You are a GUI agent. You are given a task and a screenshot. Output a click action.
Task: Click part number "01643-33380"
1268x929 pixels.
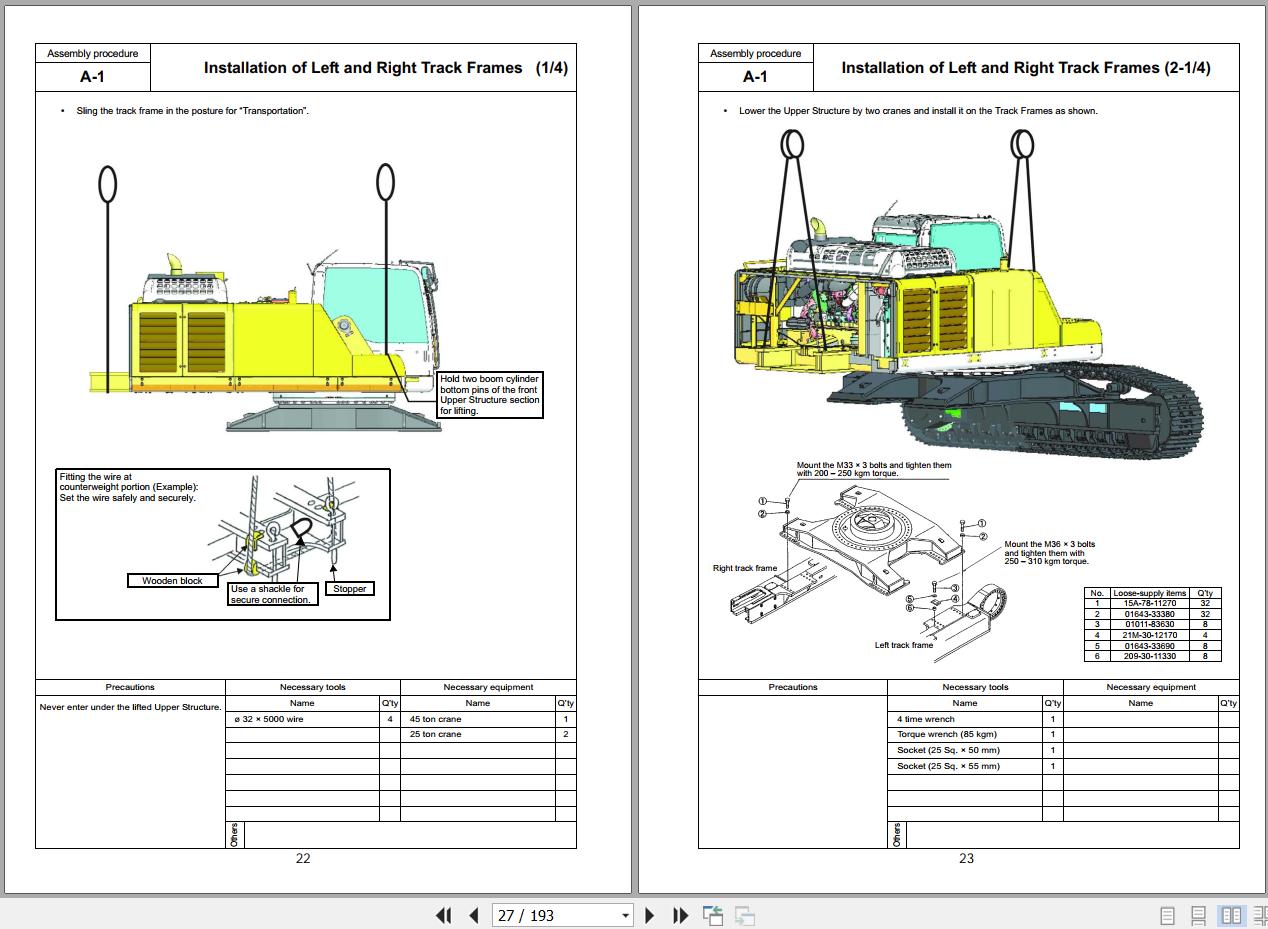[1150, 614]
